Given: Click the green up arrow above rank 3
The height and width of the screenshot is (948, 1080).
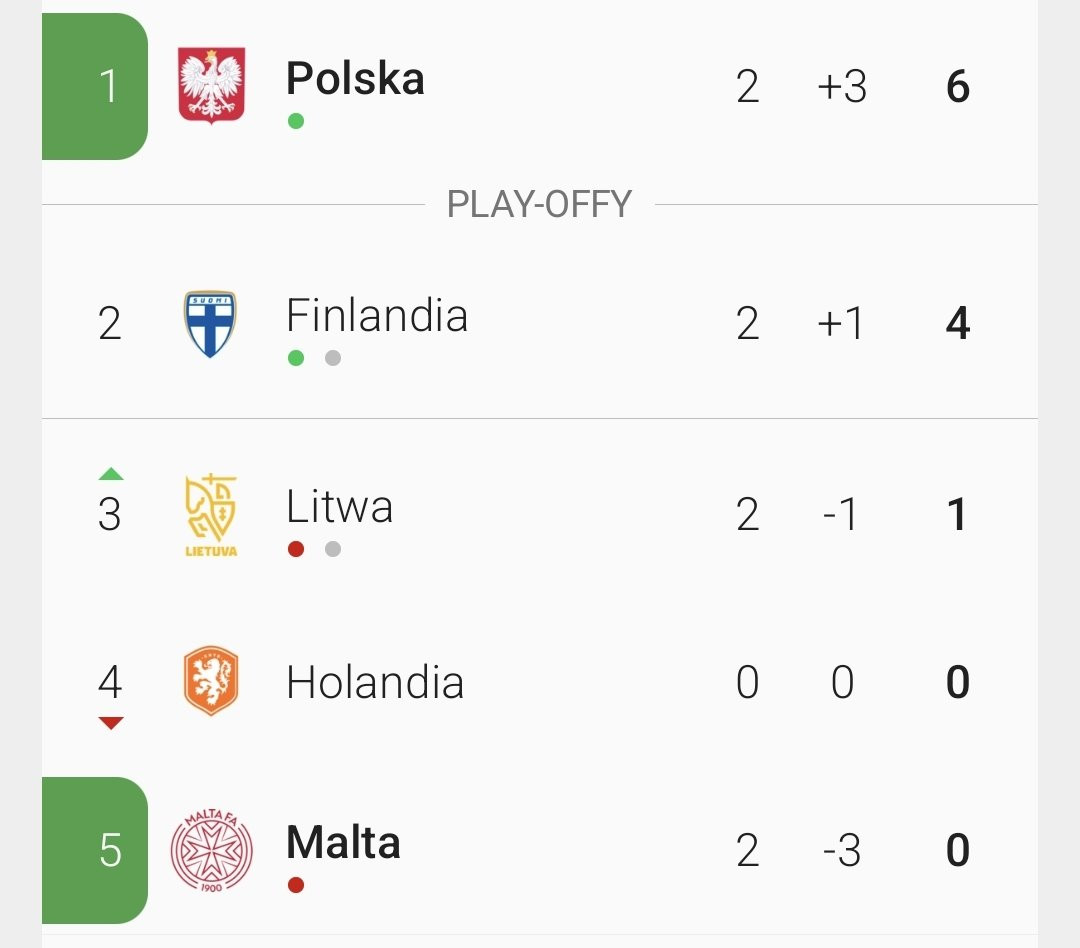Looking at the screenshot, I should pos(111,473).
